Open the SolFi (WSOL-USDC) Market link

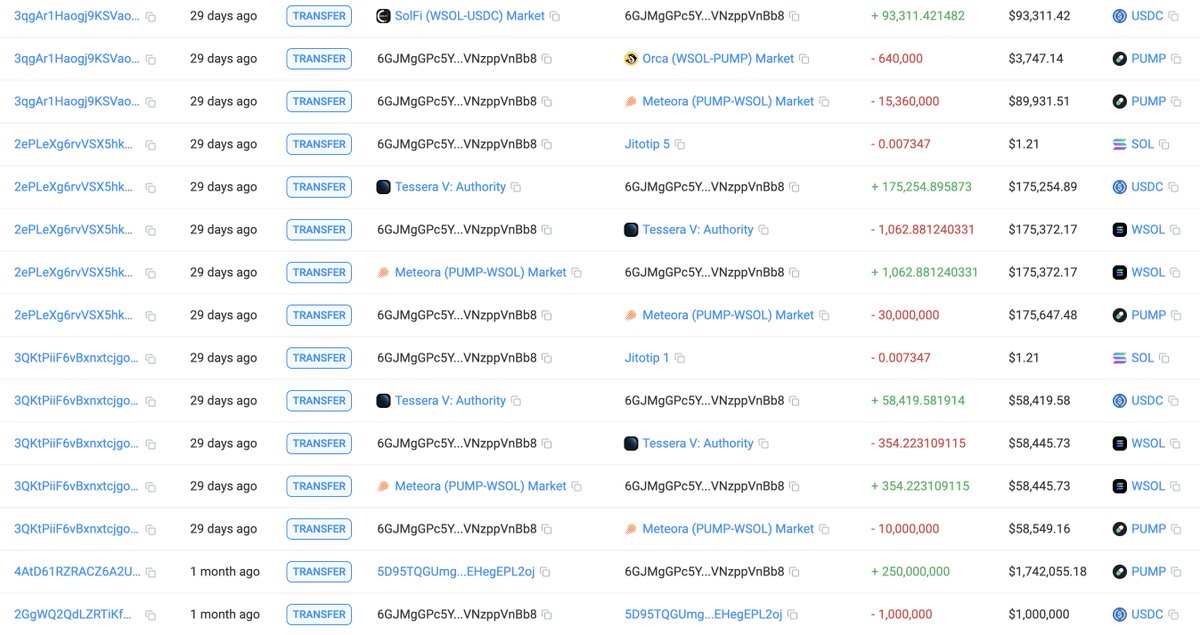tap(470, 16)
